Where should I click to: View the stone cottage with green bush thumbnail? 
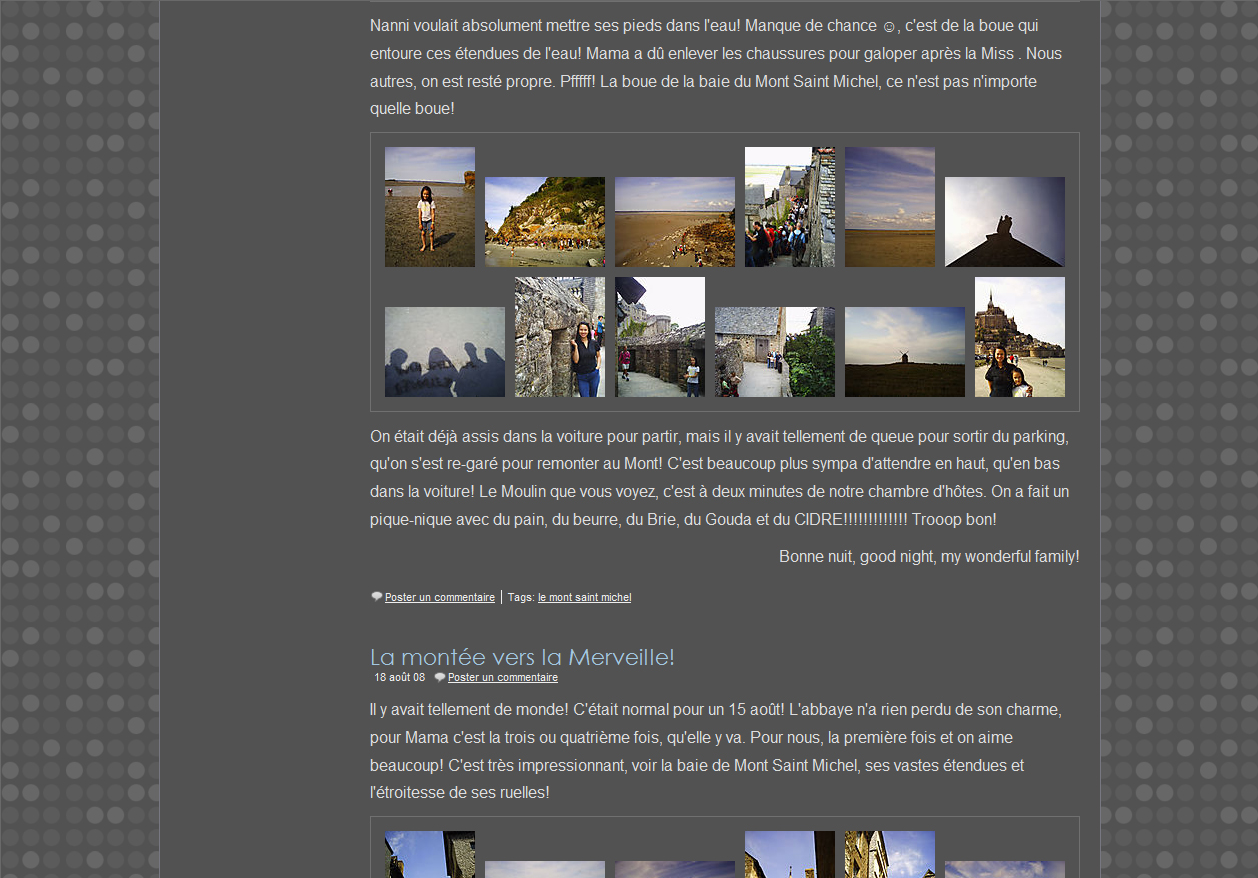[775, 352]
